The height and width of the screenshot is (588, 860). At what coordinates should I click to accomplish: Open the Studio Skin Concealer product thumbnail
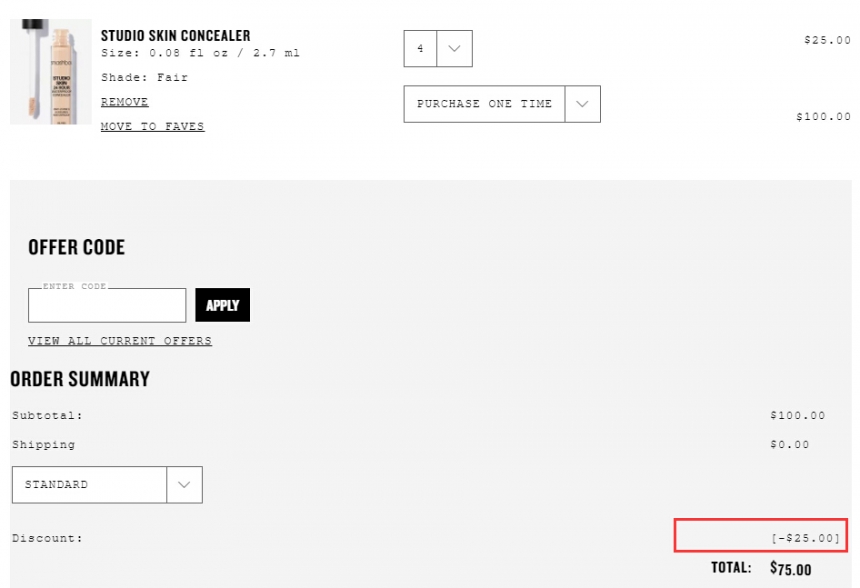tap(50, 72)
